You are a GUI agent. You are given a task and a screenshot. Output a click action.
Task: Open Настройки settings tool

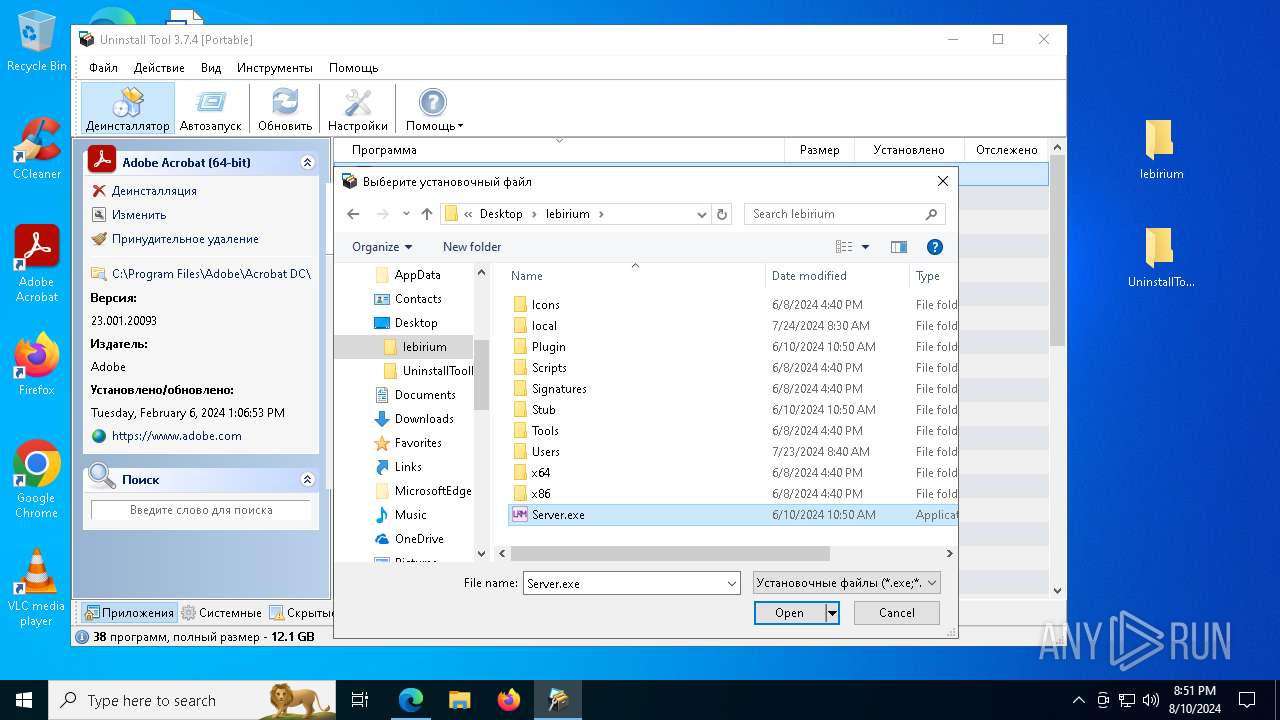point(357,109)
